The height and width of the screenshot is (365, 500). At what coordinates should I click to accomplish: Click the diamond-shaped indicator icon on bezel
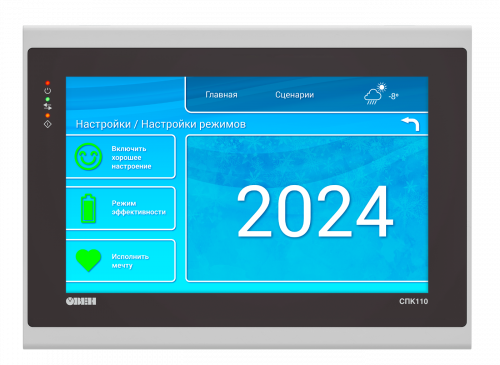48,124
